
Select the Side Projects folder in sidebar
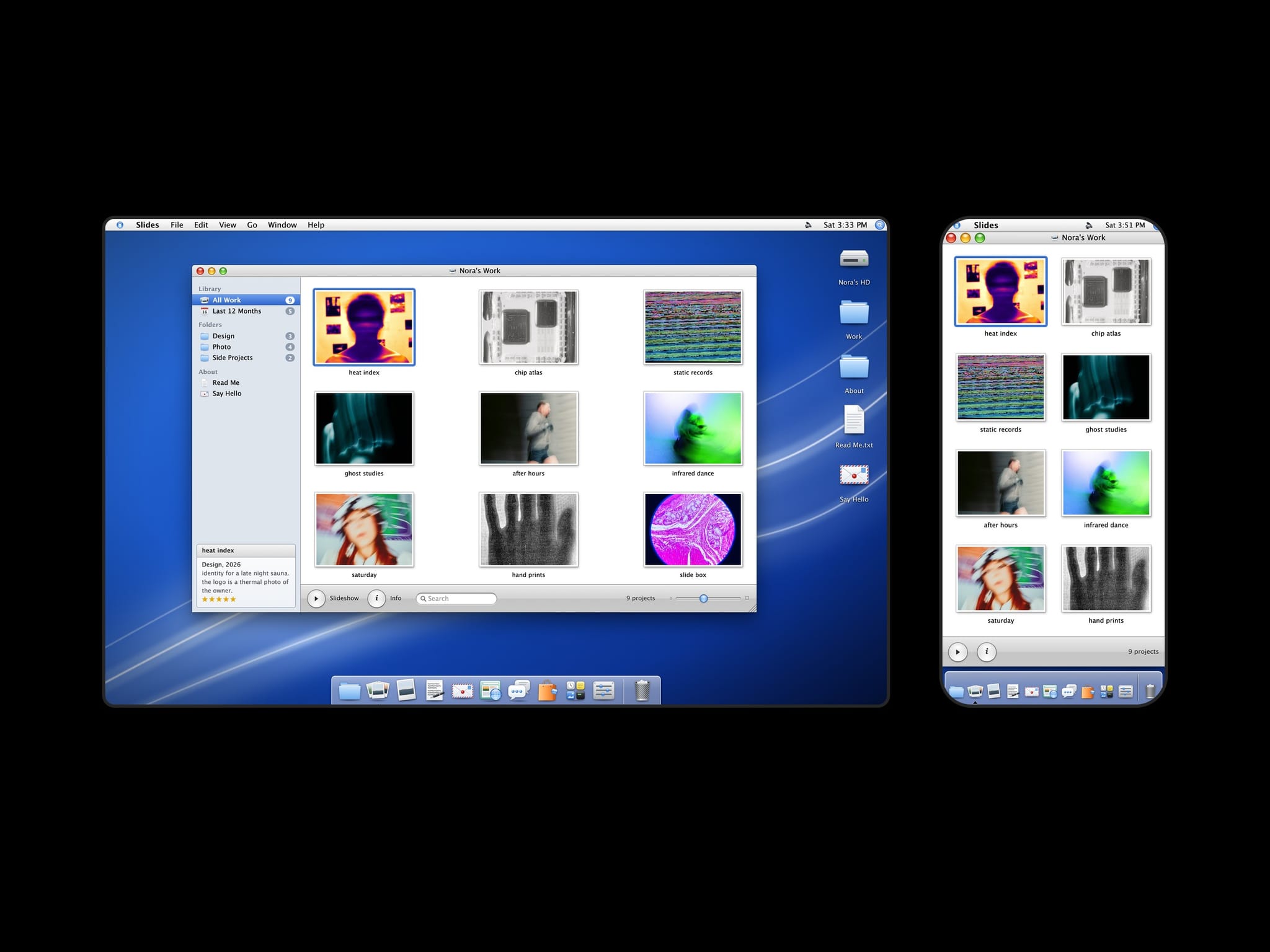click(246, 358)
